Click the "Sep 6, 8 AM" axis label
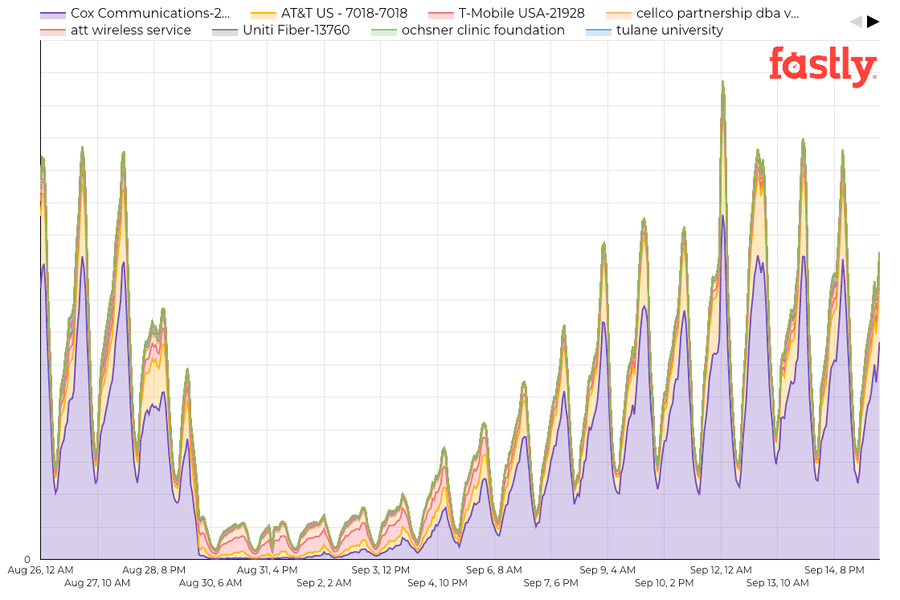The width and height of the screenshot is (900, 600). click(x=494, y=570)
